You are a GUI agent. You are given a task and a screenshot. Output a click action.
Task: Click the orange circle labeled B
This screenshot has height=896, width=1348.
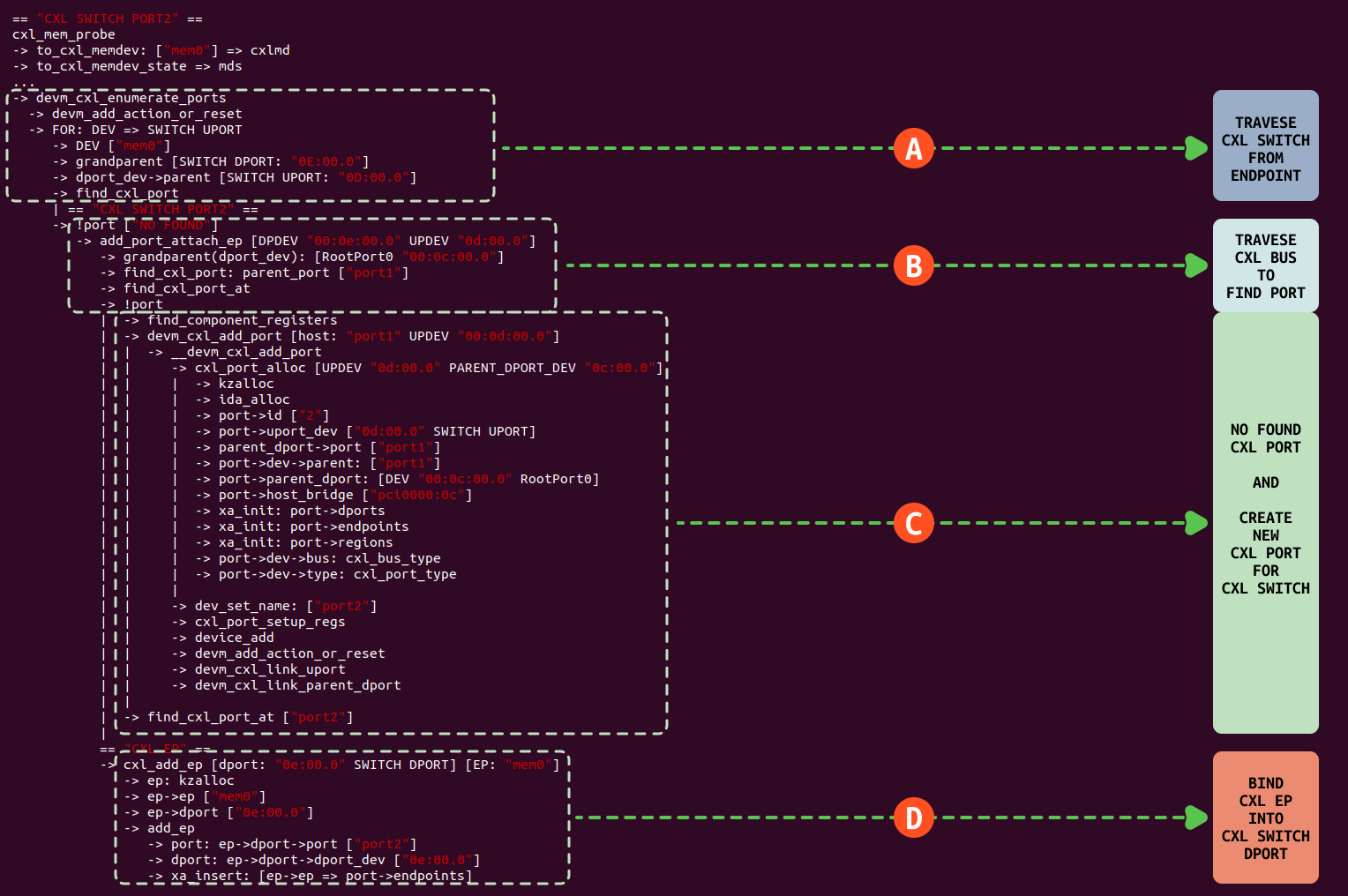click(913, 265)
